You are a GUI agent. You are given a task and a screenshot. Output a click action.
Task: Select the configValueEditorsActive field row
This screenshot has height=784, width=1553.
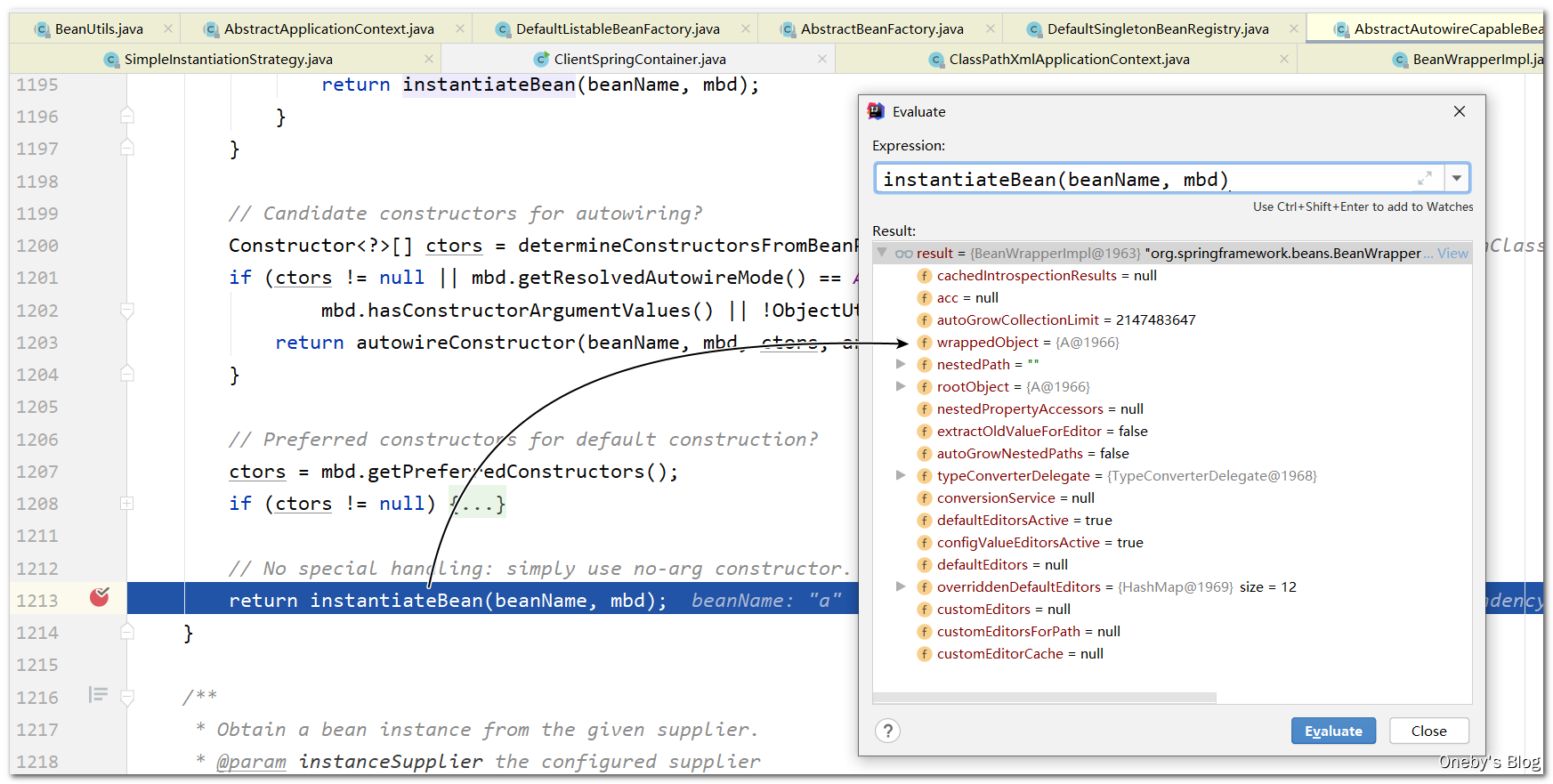point(1172,542)
